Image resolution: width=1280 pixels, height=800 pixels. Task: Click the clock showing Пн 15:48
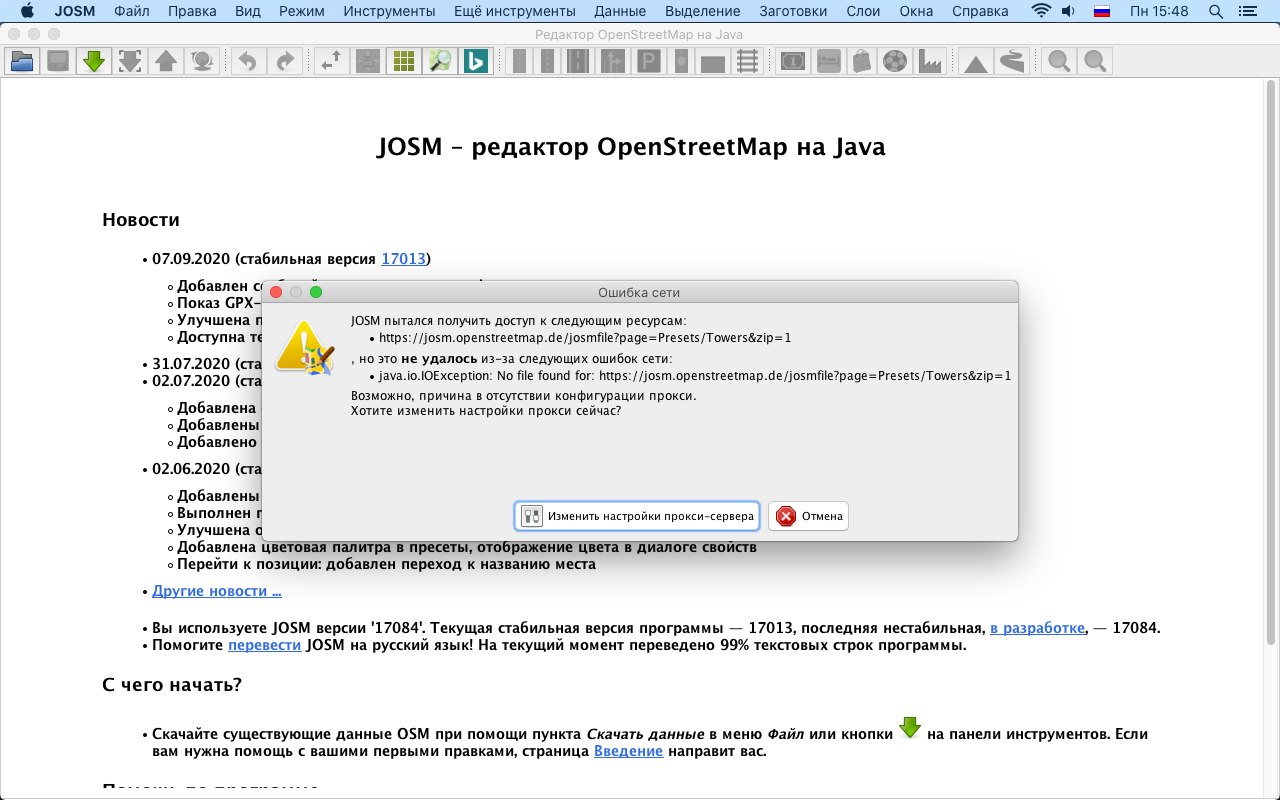(x=1159, y=11)
